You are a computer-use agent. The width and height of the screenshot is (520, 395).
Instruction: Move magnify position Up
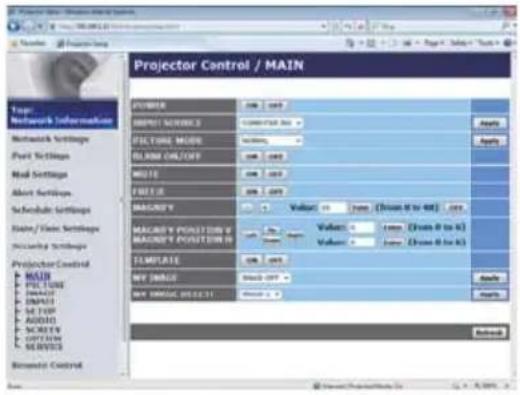pyautogui.click(x=272, y=230)
